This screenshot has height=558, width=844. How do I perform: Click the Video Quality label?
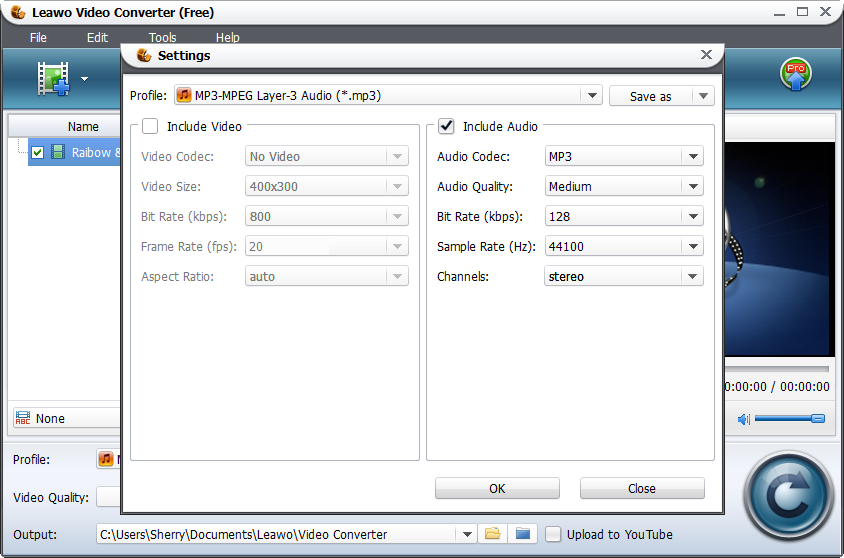click(51, 497)
